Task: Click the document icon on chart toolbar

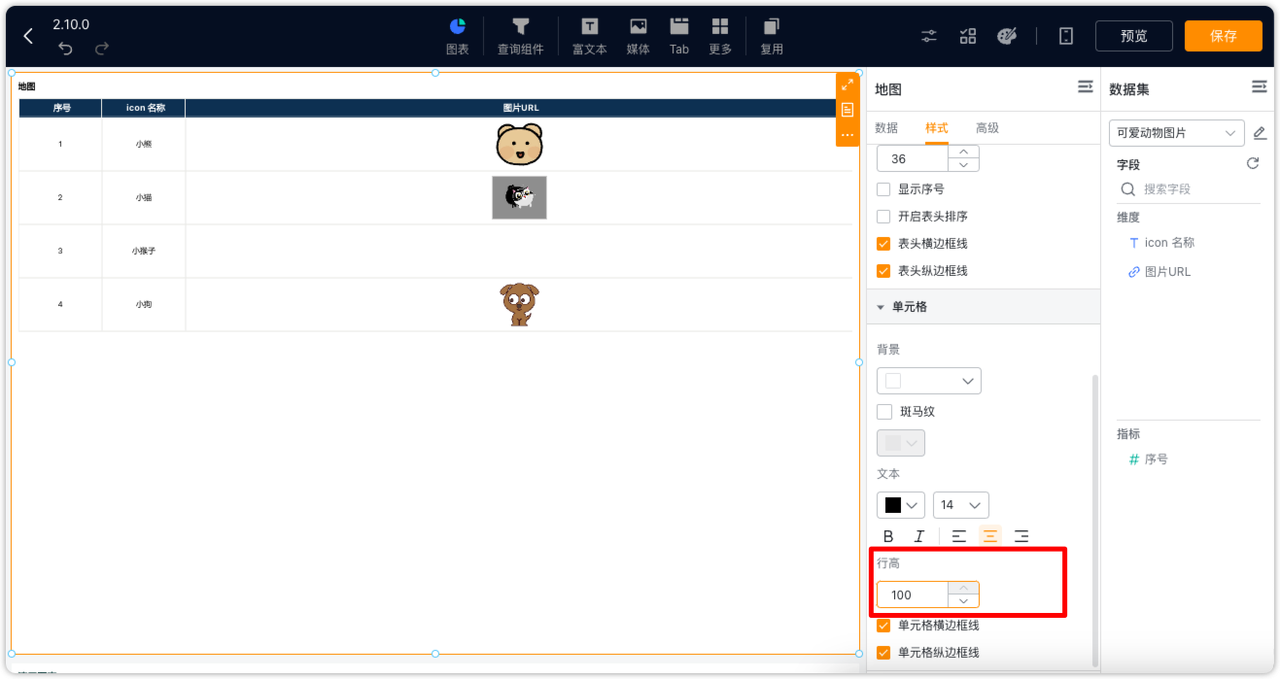Action: click(847, 109)
